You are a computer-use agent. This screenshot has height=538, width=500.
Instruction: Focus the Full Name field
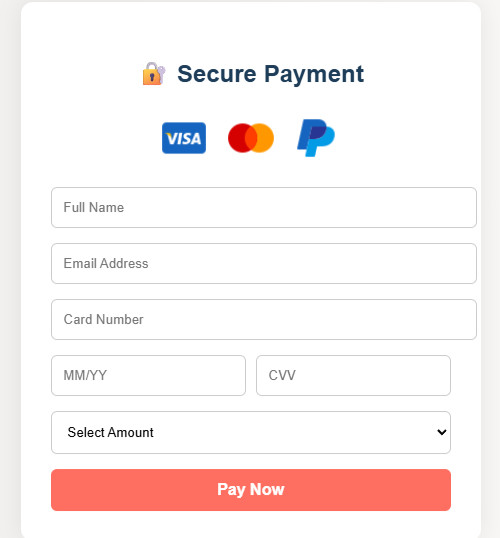pyautogui.click(x=264, y=207)
